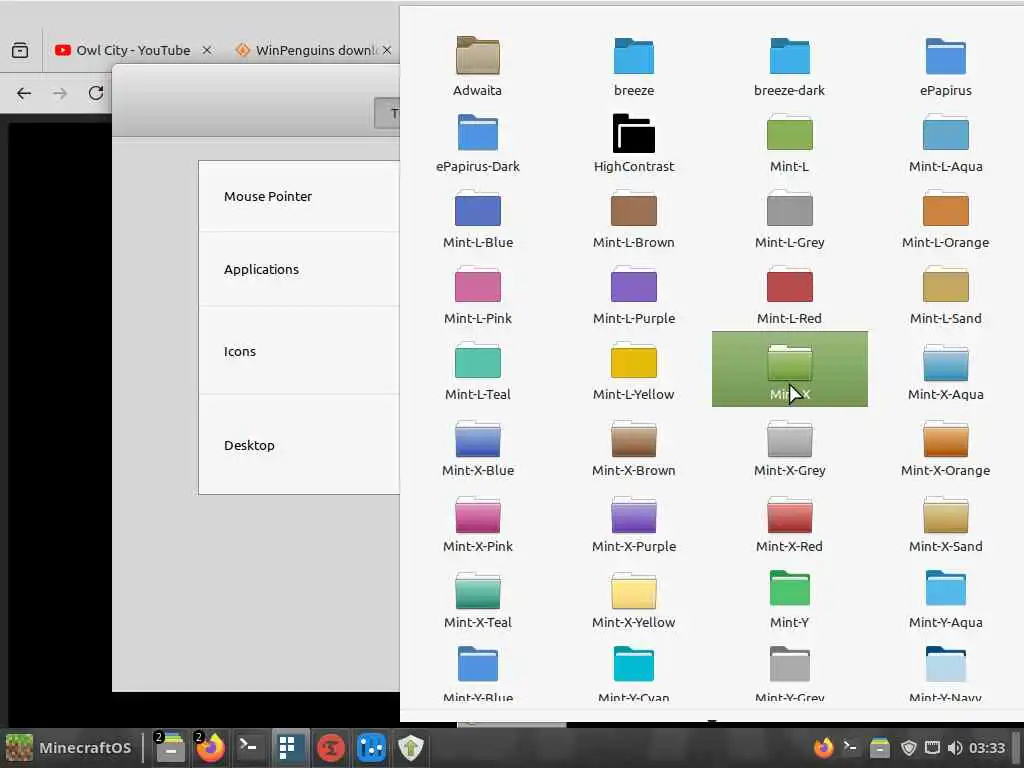1024x768 pixels.
Task: Click the Firefox icon in system tray
Action: [x=824, y=748]
